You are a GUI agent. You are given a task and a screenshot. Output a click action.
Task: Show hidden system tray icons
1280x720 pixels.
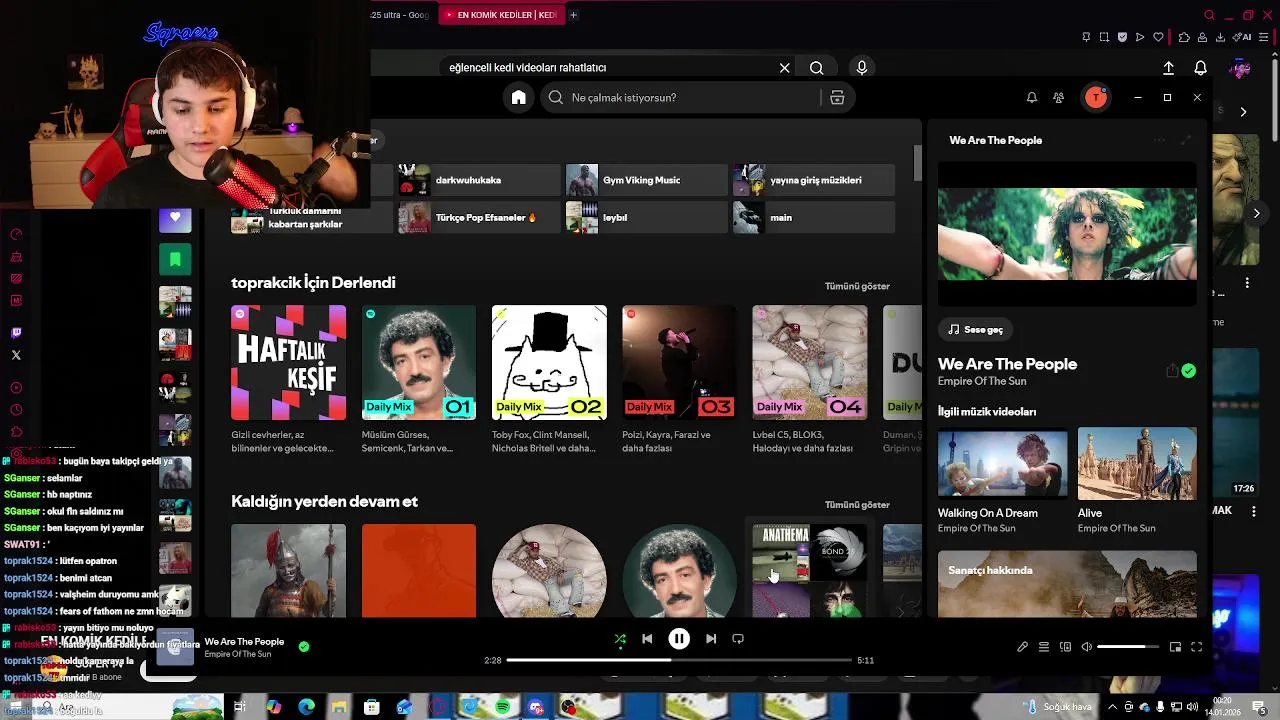(1112, 707)
